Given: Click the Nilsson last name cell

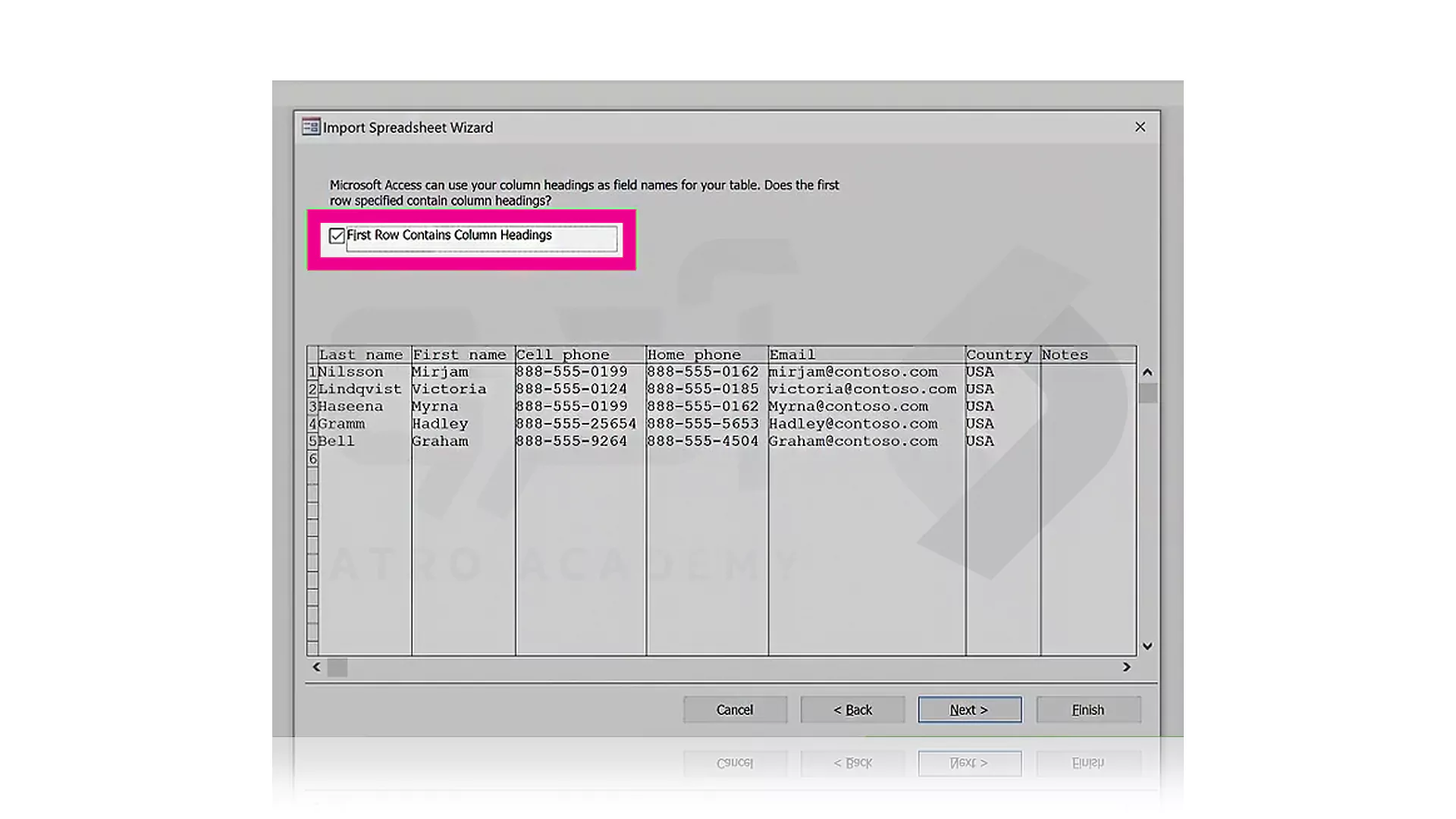Looking at the screenshot, I should [365, 372].
